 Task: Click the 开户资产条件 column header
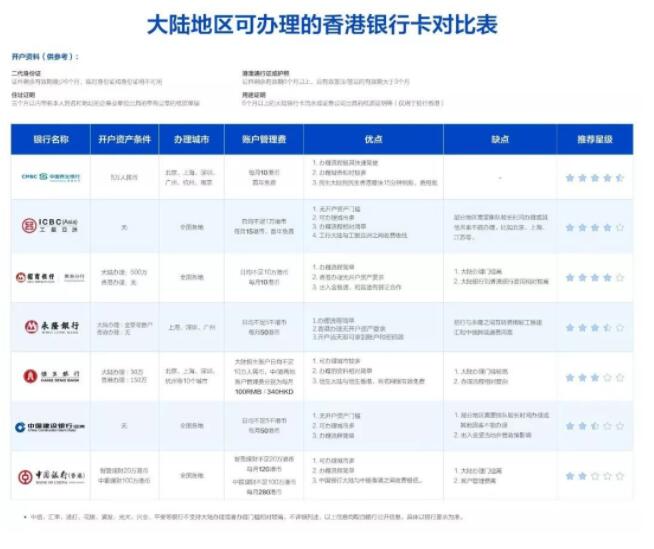124,139
